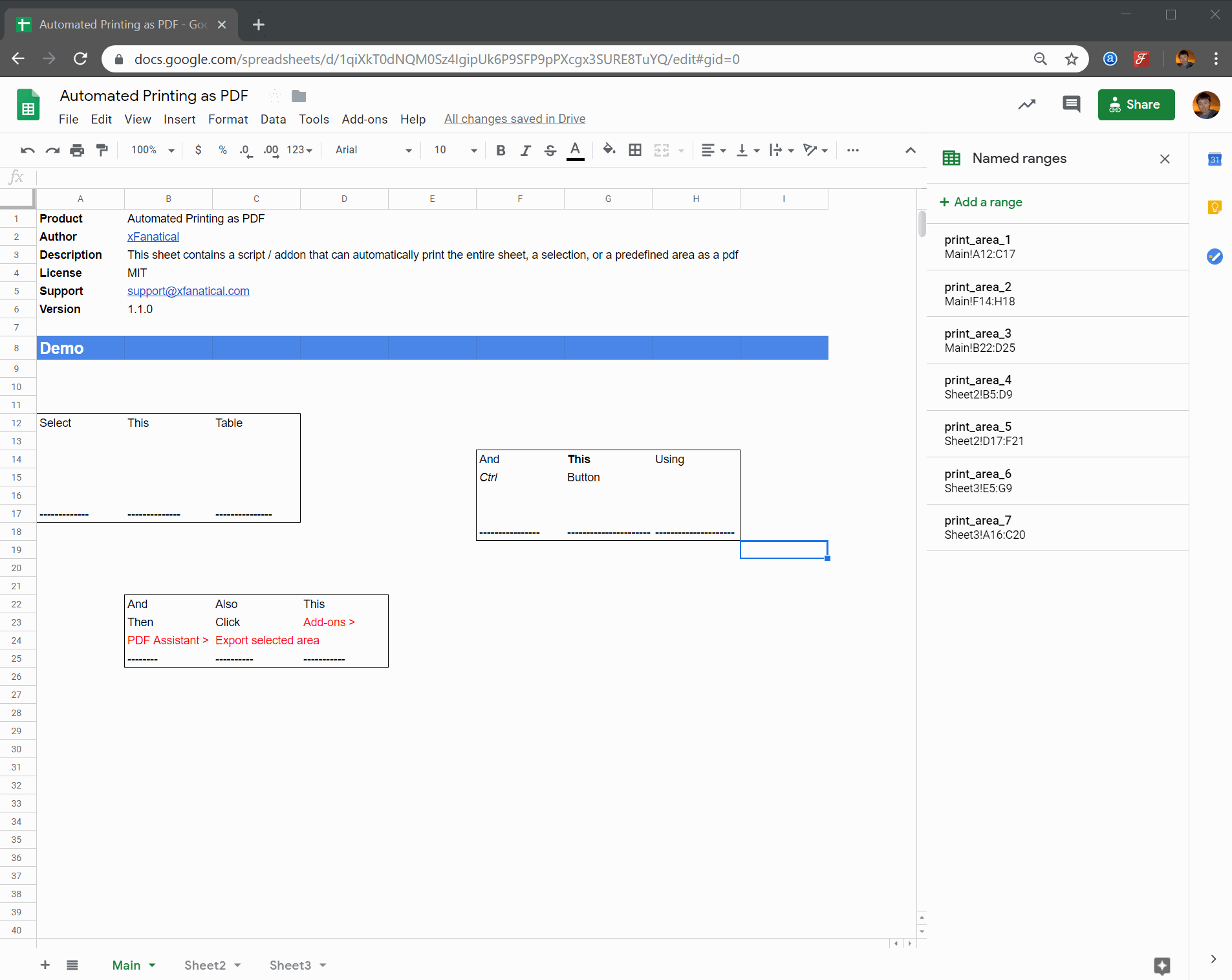Toggle bold formatting

[501, 150]
